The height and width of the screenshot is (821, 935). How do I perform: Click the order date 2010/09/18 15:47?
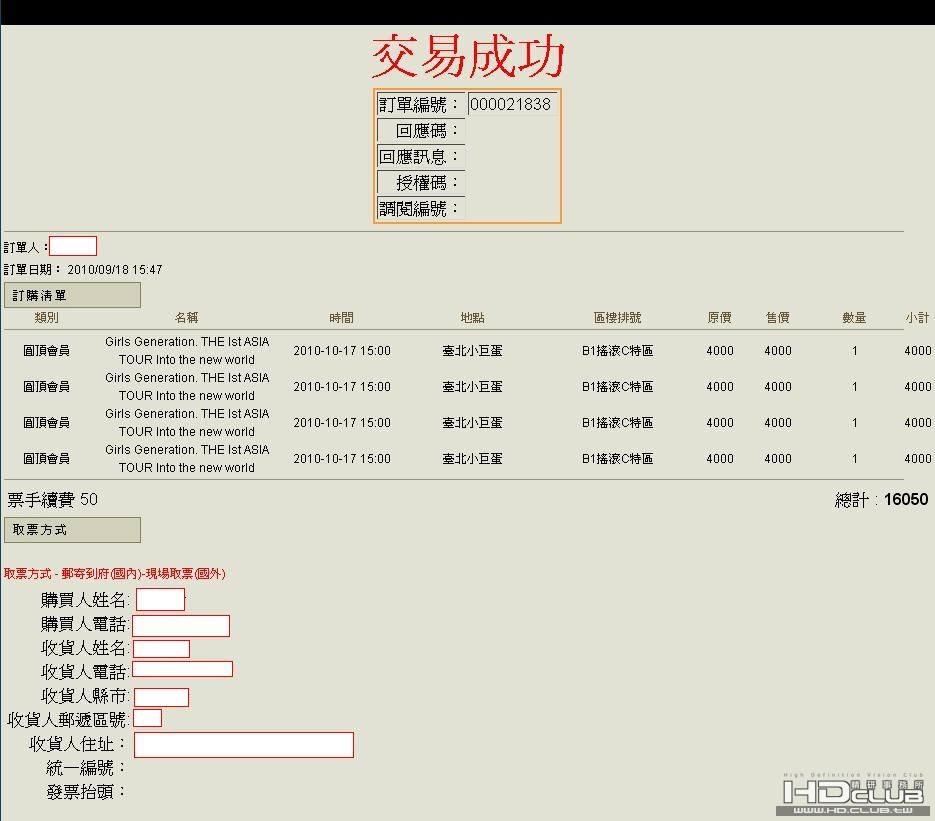pyautogui.click(x=114, y=269)
